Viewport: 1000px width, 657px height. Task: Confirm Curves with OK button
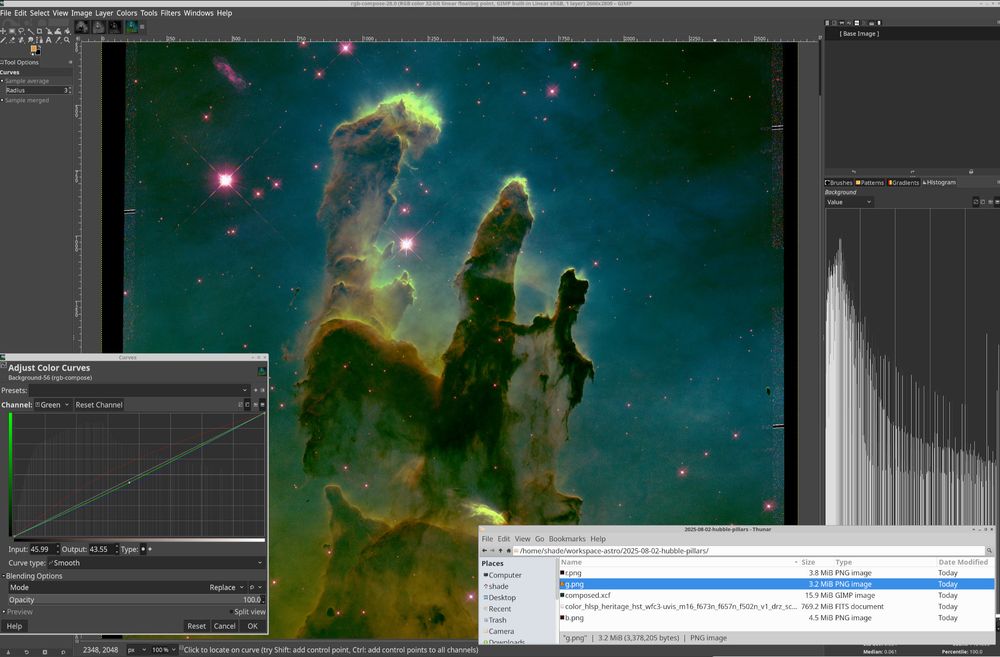[x=253, y=626]
